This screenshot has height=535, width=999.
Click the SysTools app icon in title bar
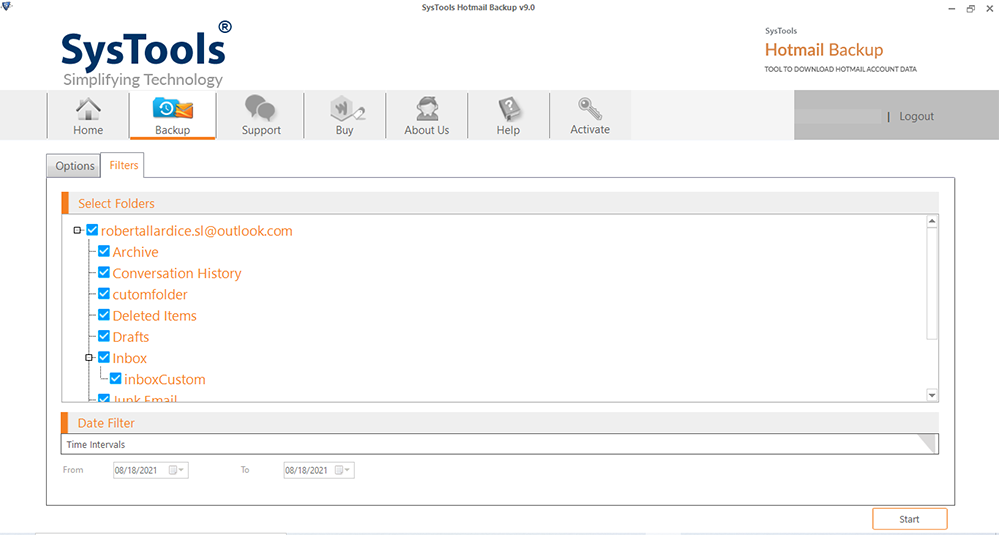8,8
